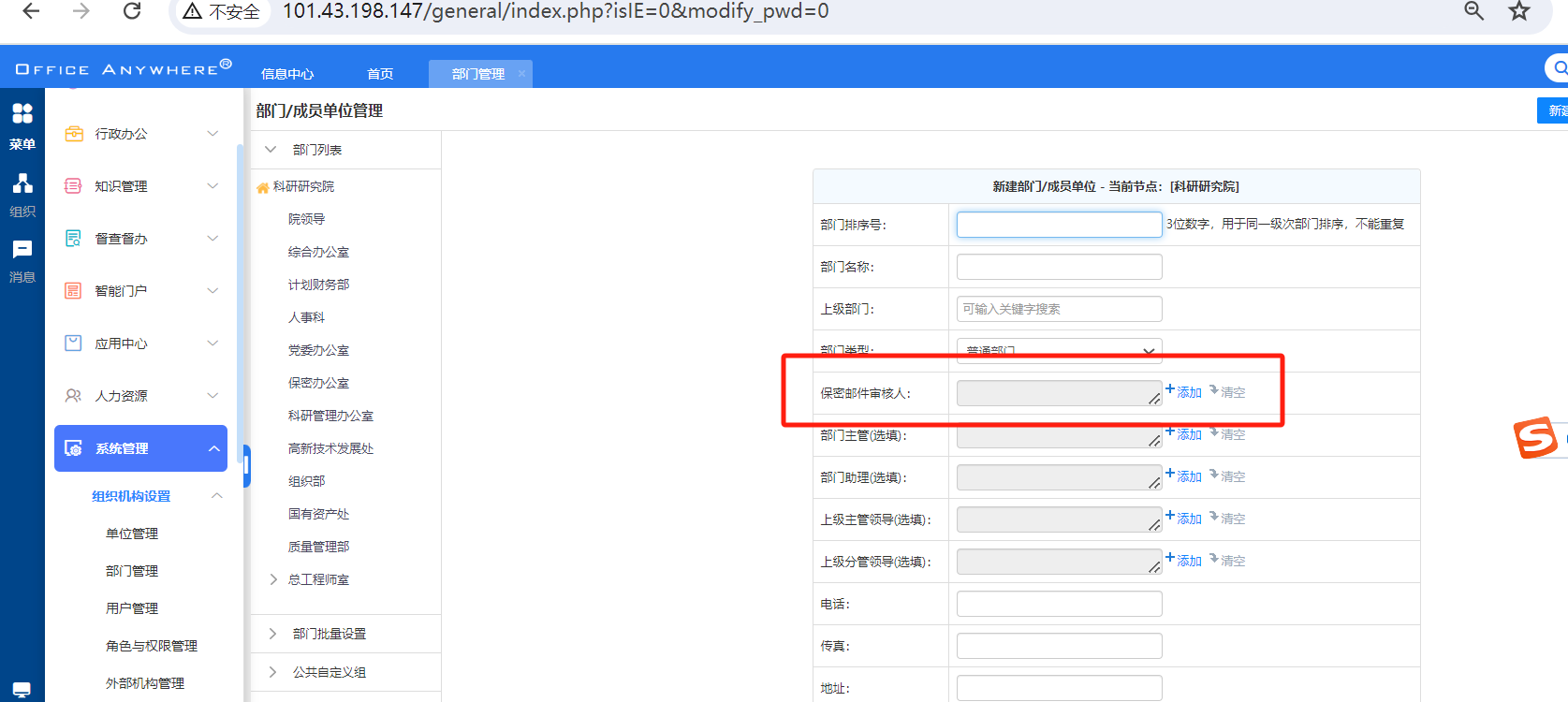Click the not-secure warning icon

pos(193,12)
